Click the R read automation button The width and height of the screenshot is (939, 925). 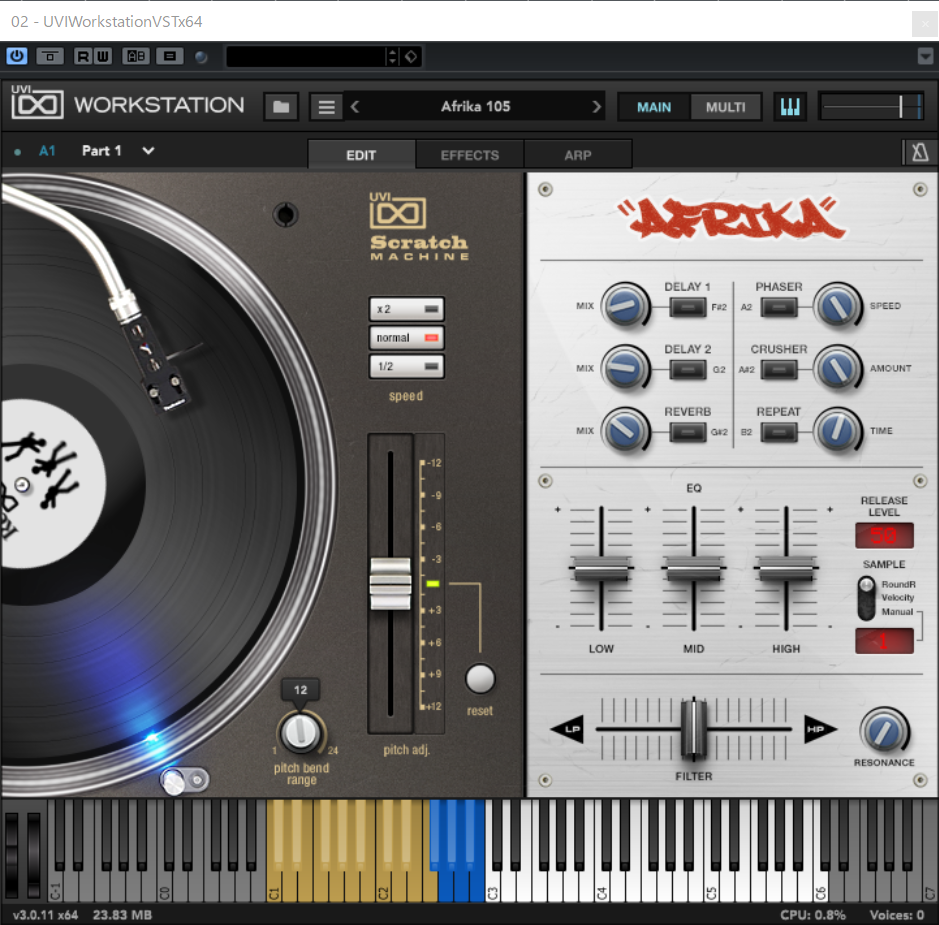83,56
